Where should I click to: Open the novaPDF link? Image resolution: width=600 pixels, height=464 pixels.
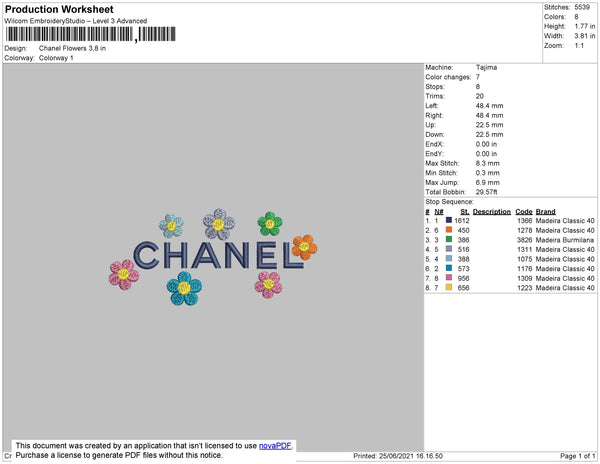(275, 446)
